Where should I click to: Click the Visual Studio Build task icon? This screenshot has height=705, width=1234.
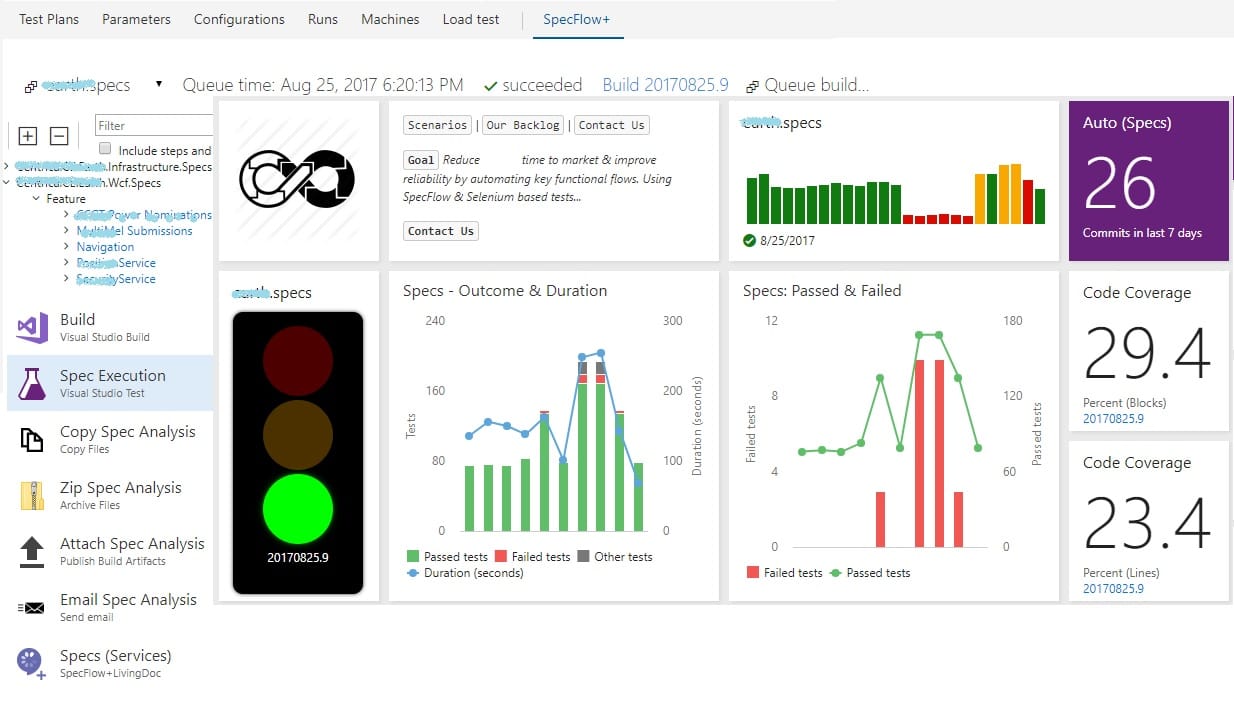tap(32, 328)
